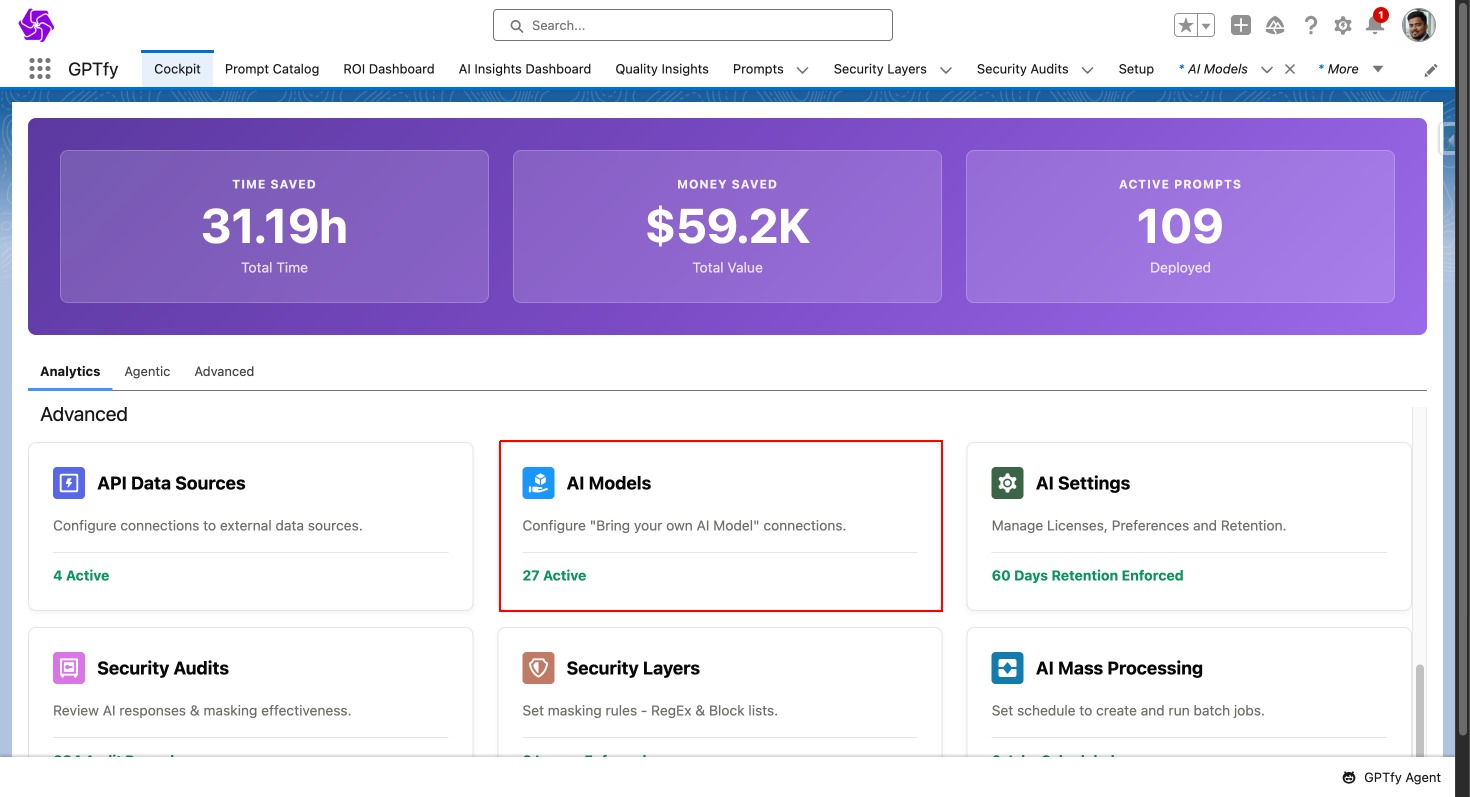Open the Favorites list dropdown arrow
The image size is (1470, 797).
[1206, 26]
